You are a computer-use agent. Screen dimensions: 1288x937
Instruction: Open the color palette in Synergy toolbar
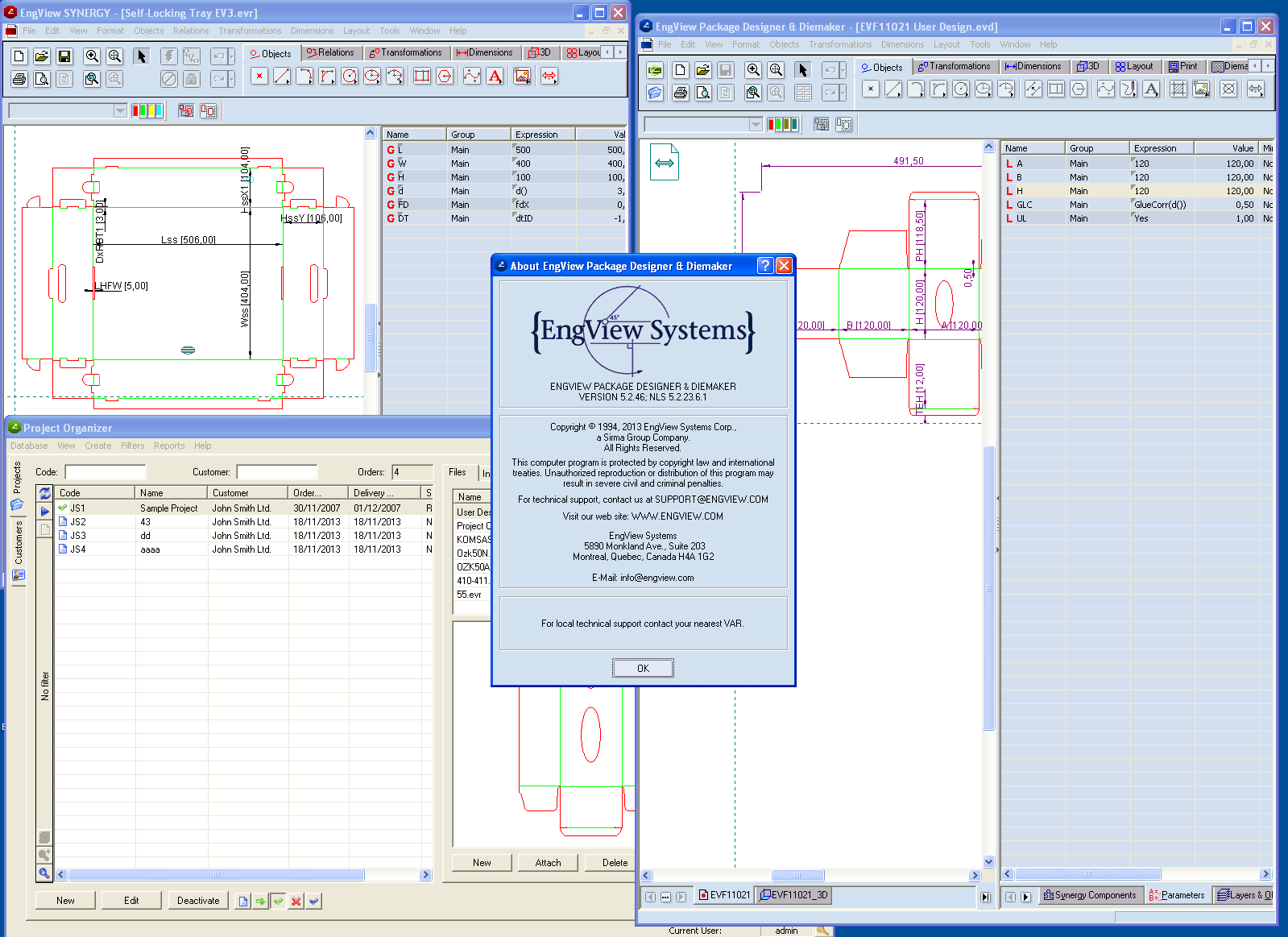click(147, 111)
